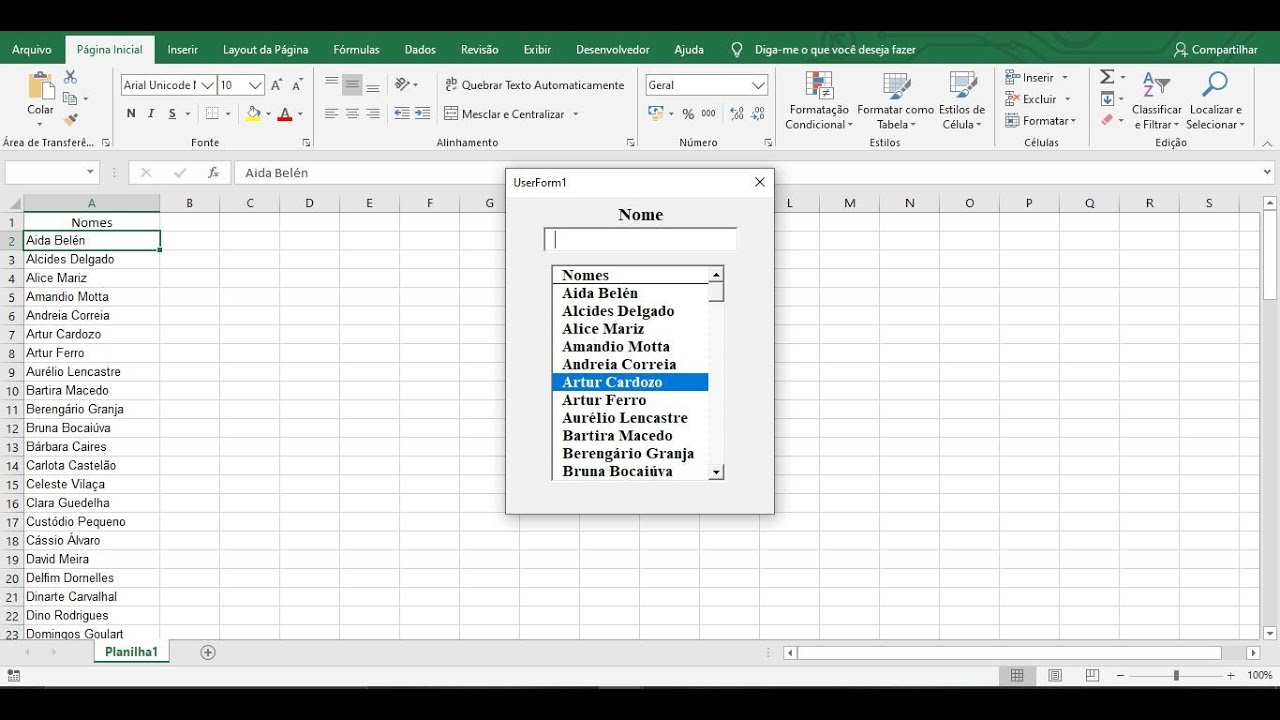1280x720 pixels.
Task: Click the Fill down arrow icon in Edição
Action: 1107,99
